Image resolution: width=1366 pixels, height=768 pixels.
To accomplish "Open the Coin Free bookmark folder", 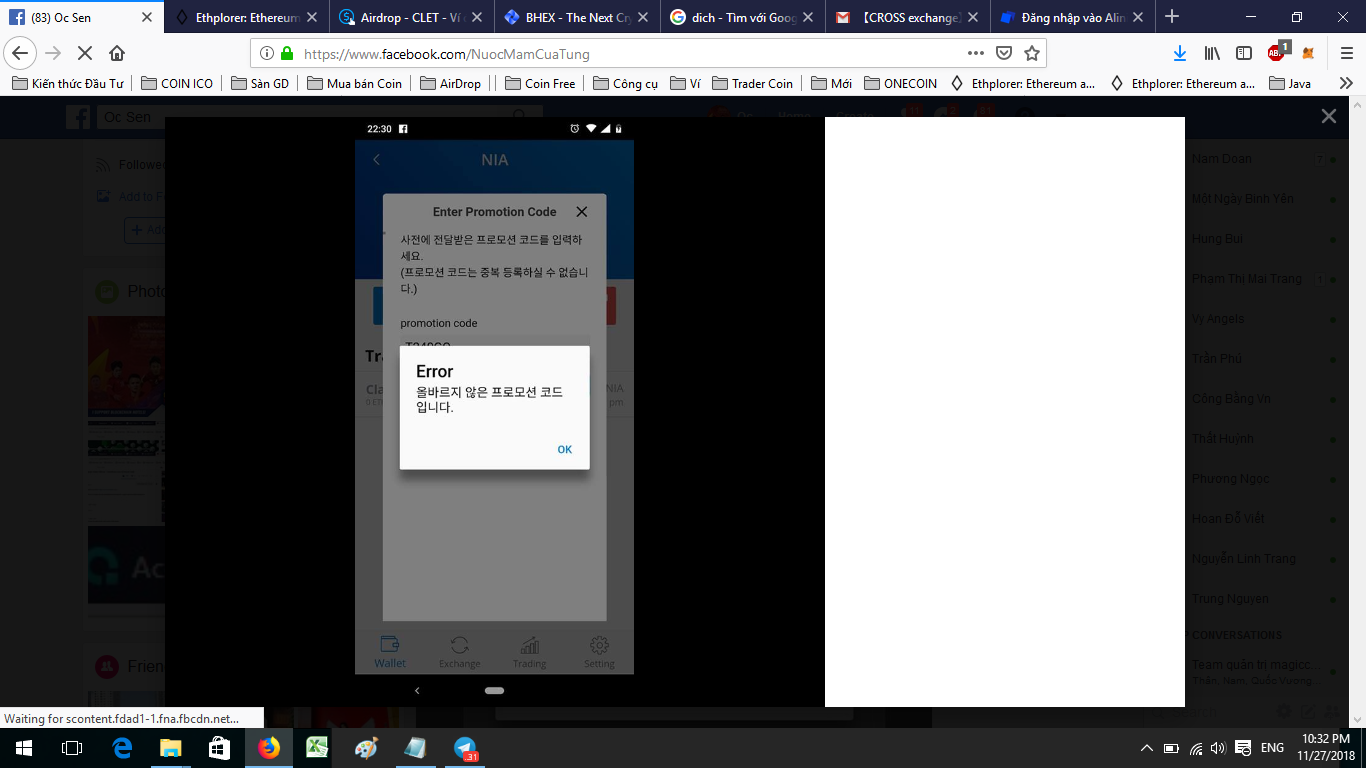I will (x=540, y=84).
